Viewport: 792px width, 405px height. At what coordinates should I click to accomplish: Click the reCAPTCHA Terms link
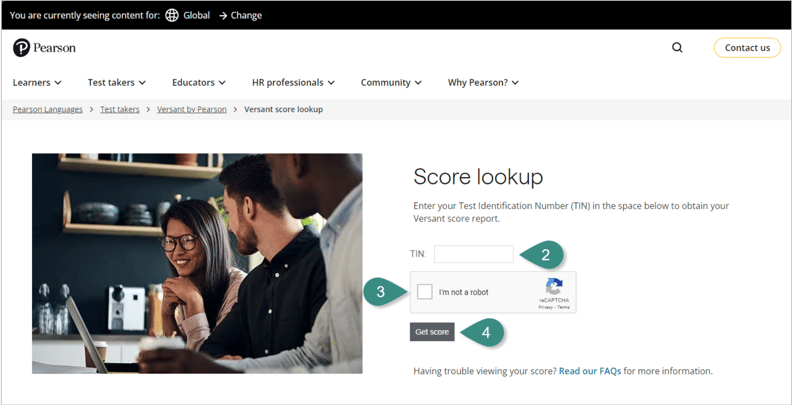click(564, 307)
